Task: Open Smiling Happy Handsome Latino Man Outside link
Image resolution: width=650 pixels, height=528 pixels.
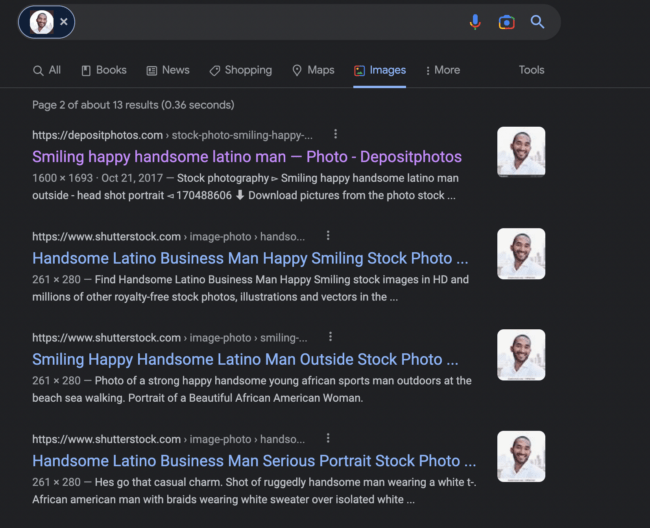Action: coord(245,359)
